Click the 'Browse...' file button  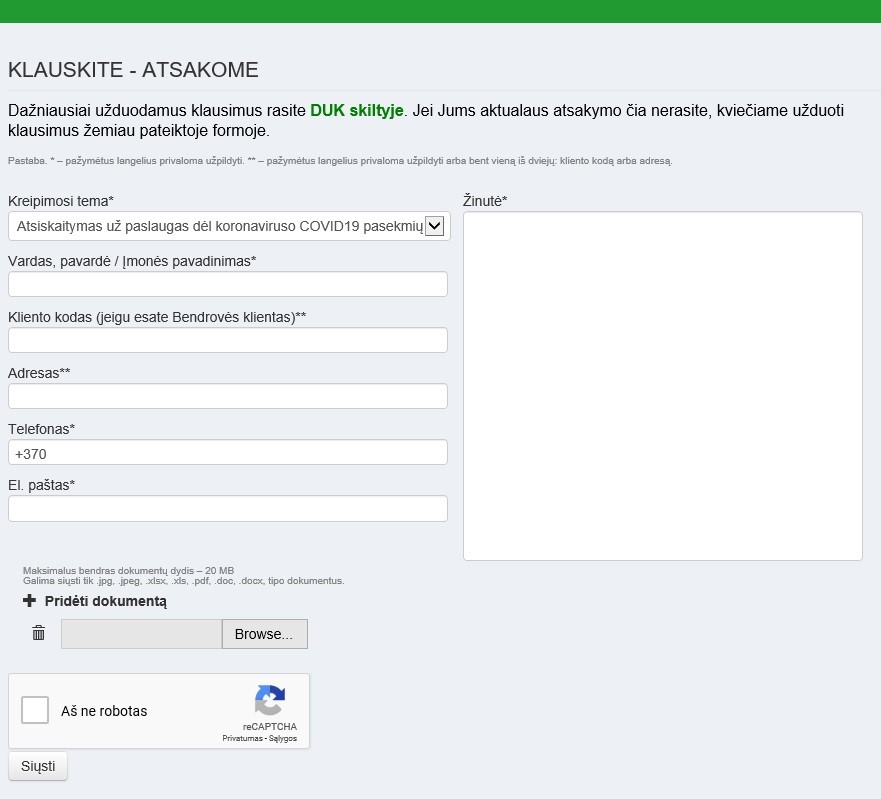tap(264, 634)
